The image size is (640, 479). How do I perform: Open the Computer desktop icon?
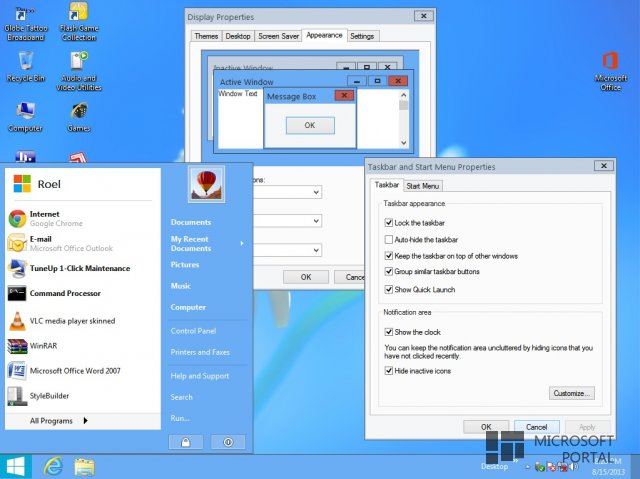[25, 117]
